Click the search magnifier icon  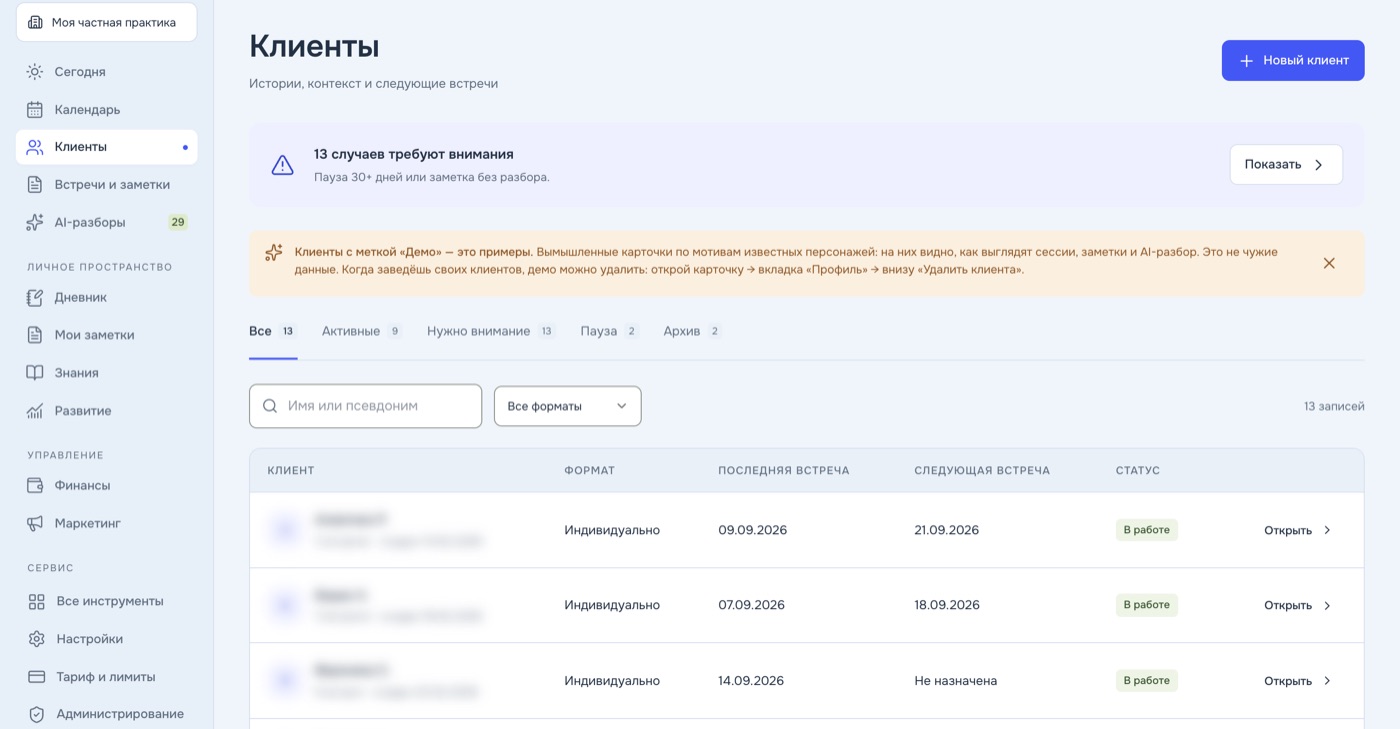pos(270,406)
